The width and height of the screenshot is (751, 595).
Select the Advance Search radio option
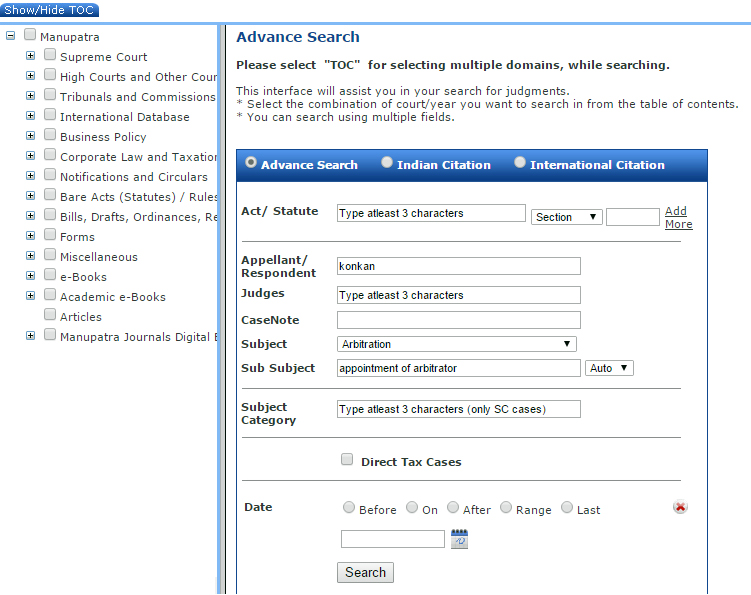251,162
